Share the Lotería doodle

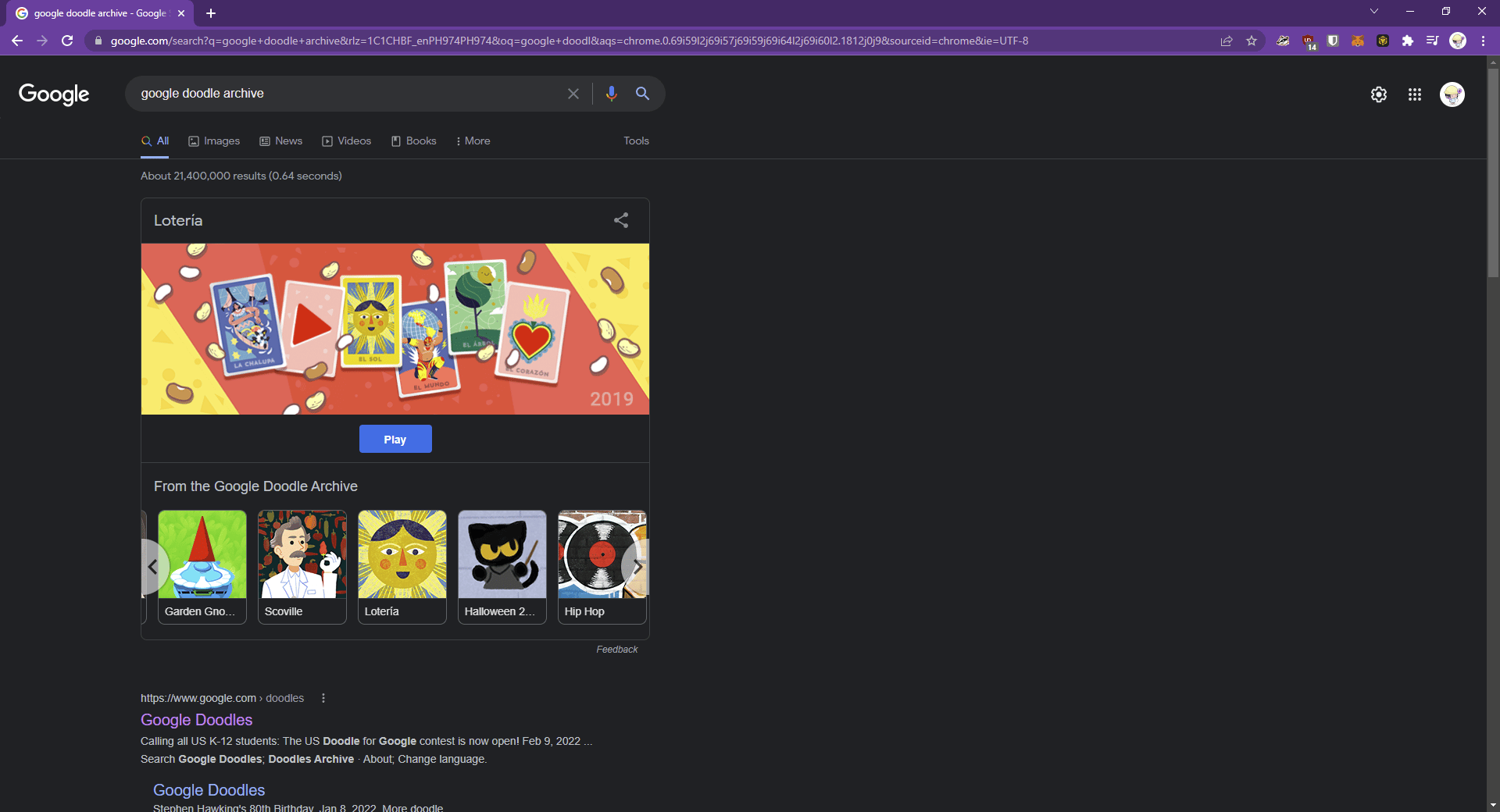[x=621, y=220]
